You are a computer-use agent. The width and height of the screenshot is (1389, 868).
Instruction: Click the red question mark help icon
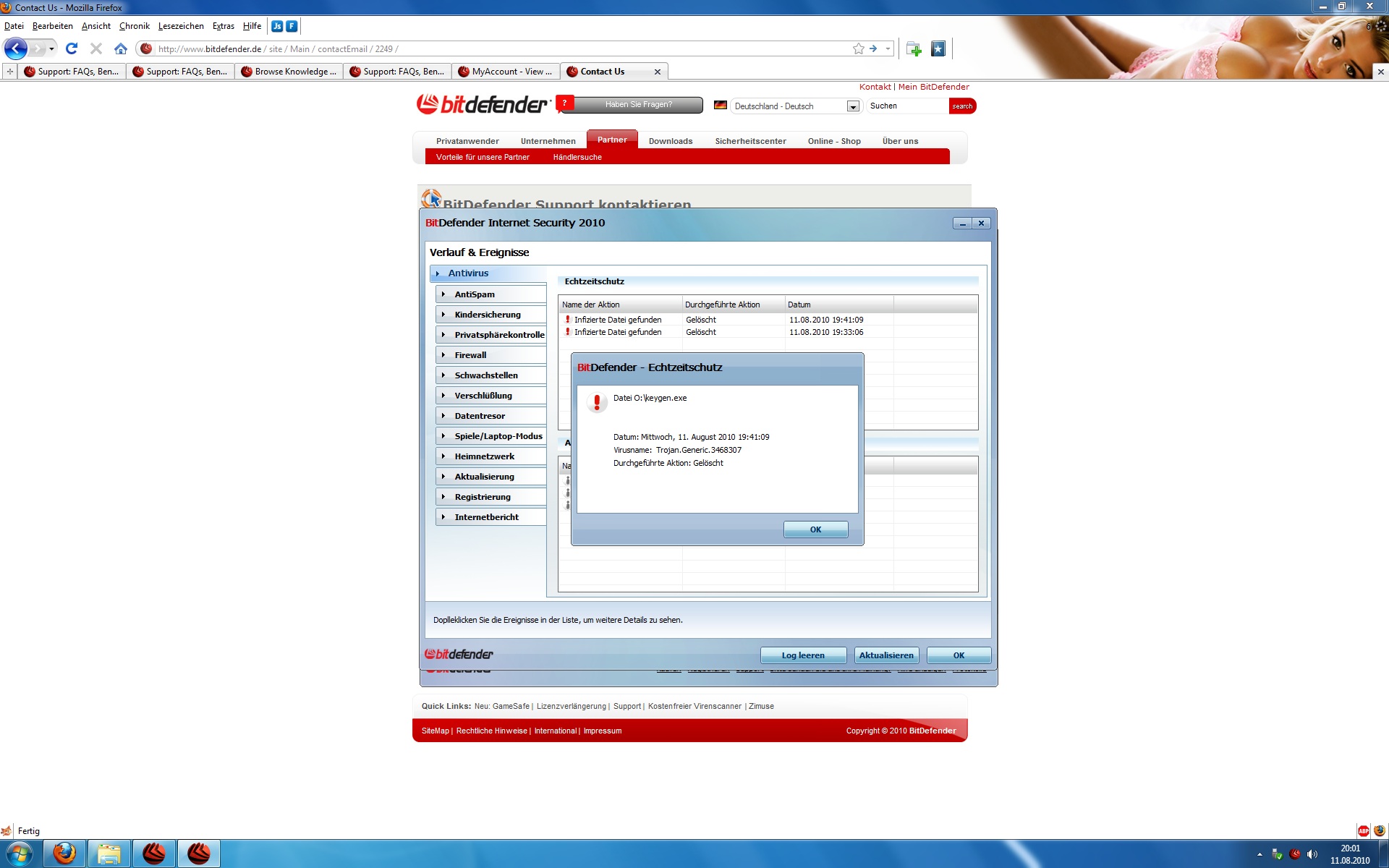click(564, 103)
